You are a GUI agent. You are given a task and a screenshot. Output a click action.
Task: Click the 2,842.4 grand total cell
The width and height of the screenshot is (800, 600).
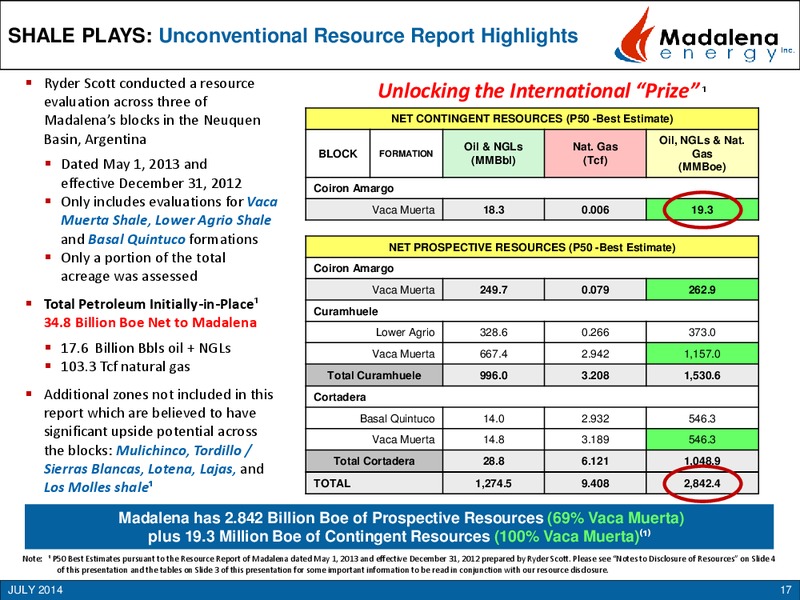pos(702,483)
